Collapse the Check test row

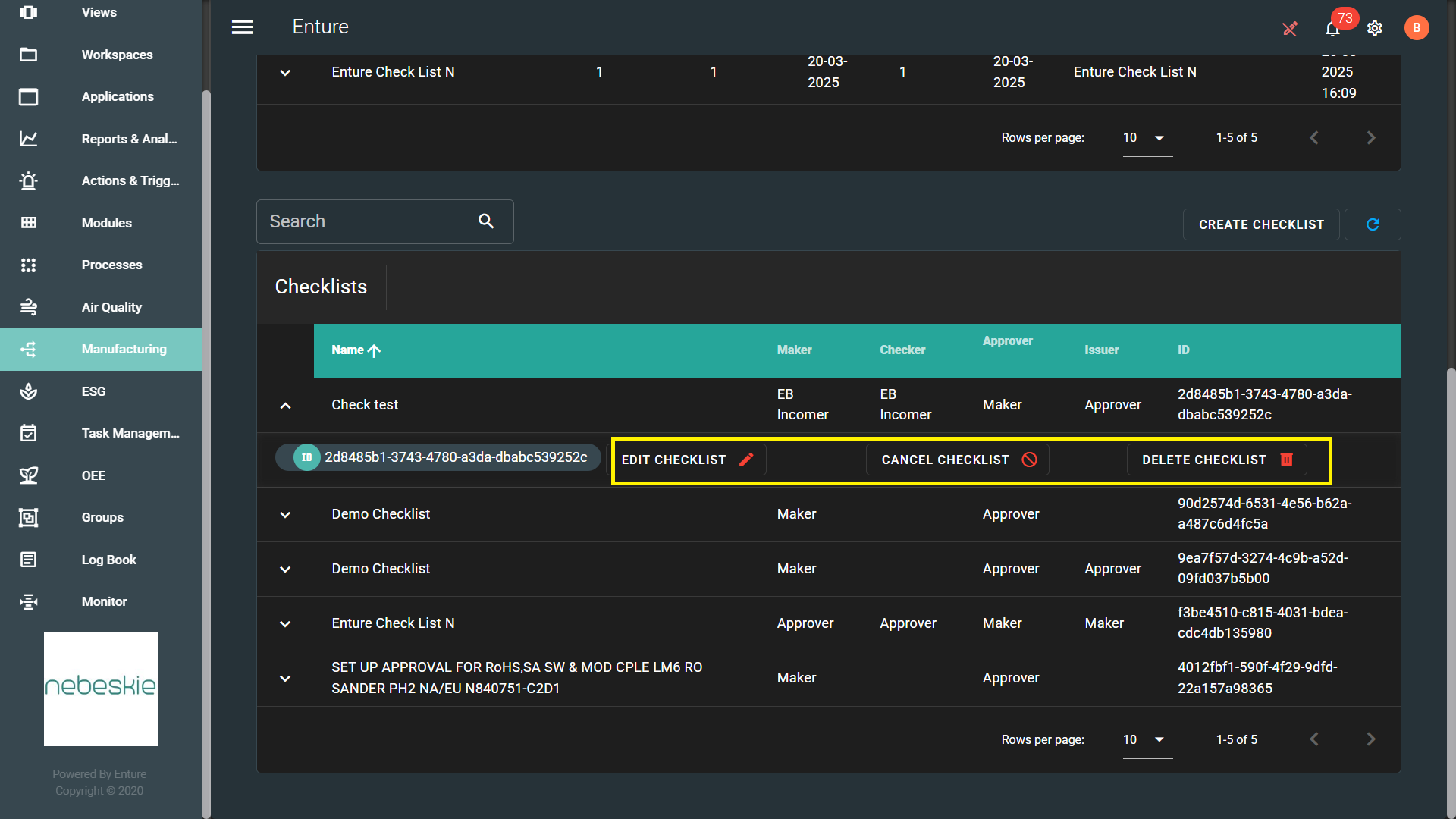coord(285,406)
